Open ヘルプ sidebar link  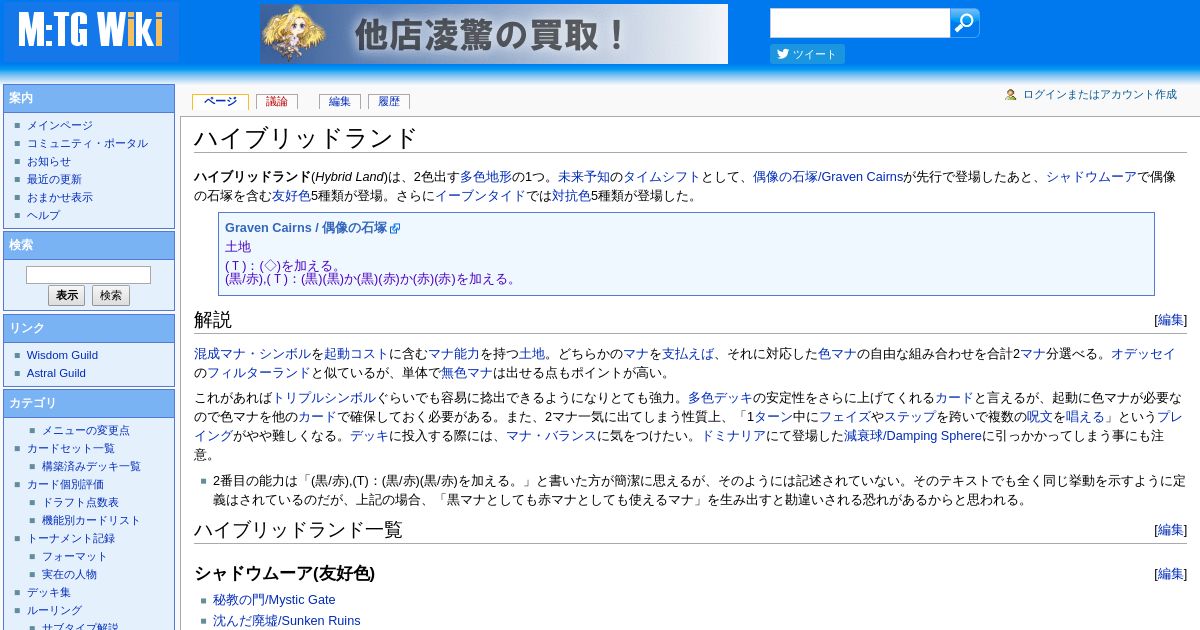point(43,216)
